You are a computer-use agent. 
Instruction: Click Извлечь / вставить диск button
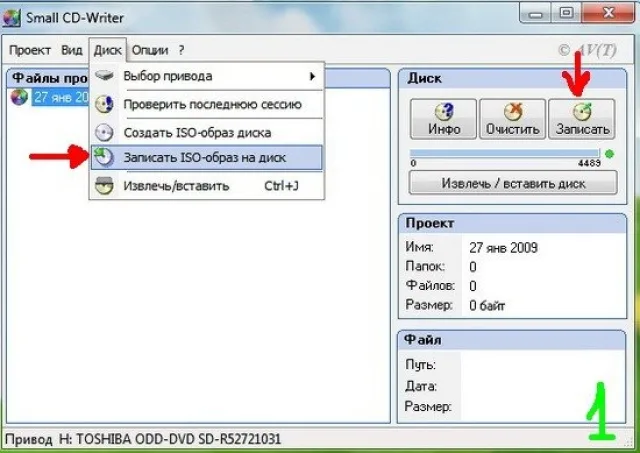[x=513, y=183]
